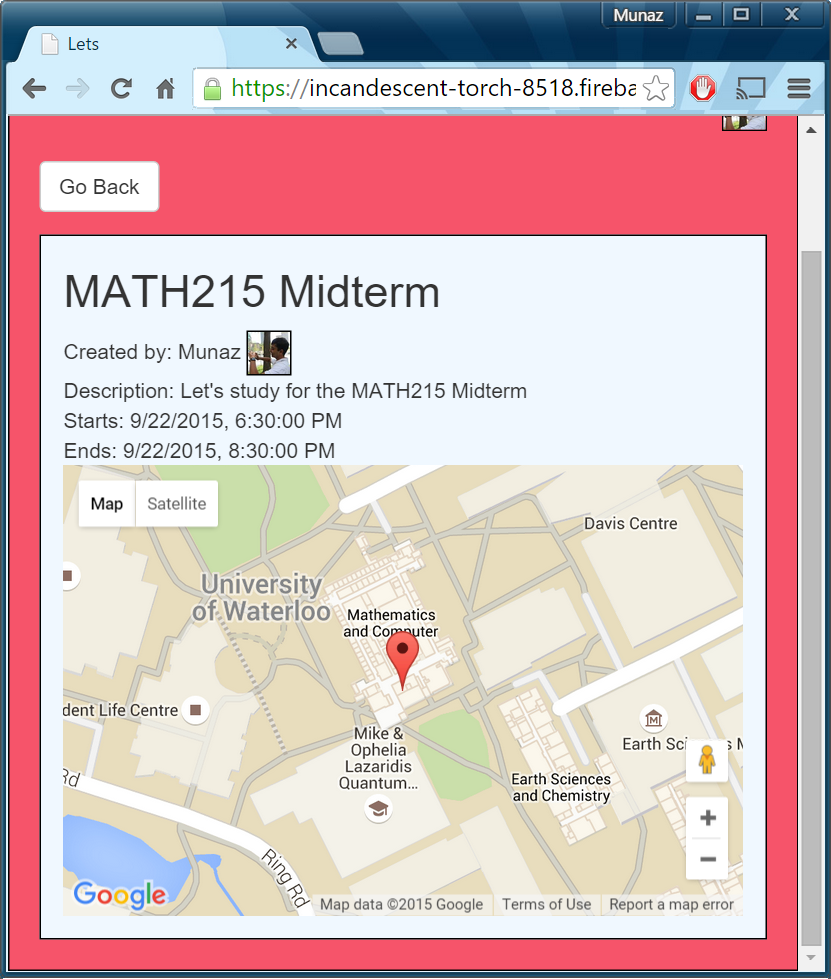The width and height of the screenshot is (831, 979).
Task: Switch map view to Satellite
Action: (x=177, y=504)
